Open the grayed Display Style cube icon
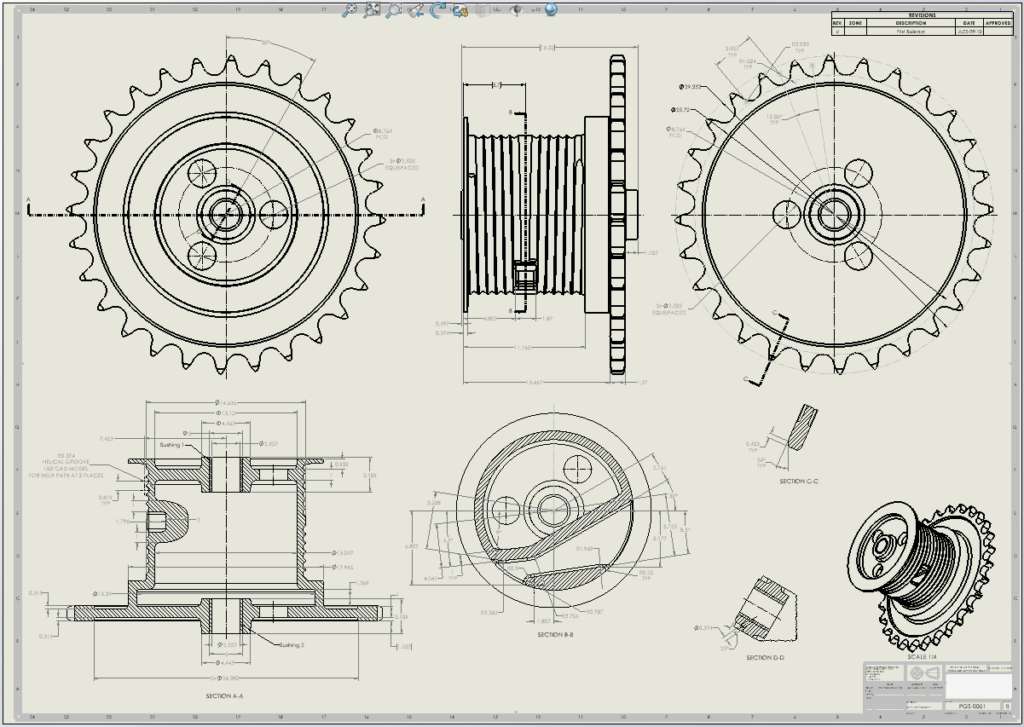The image size is (1024, 727). click(x=482, y=10)
